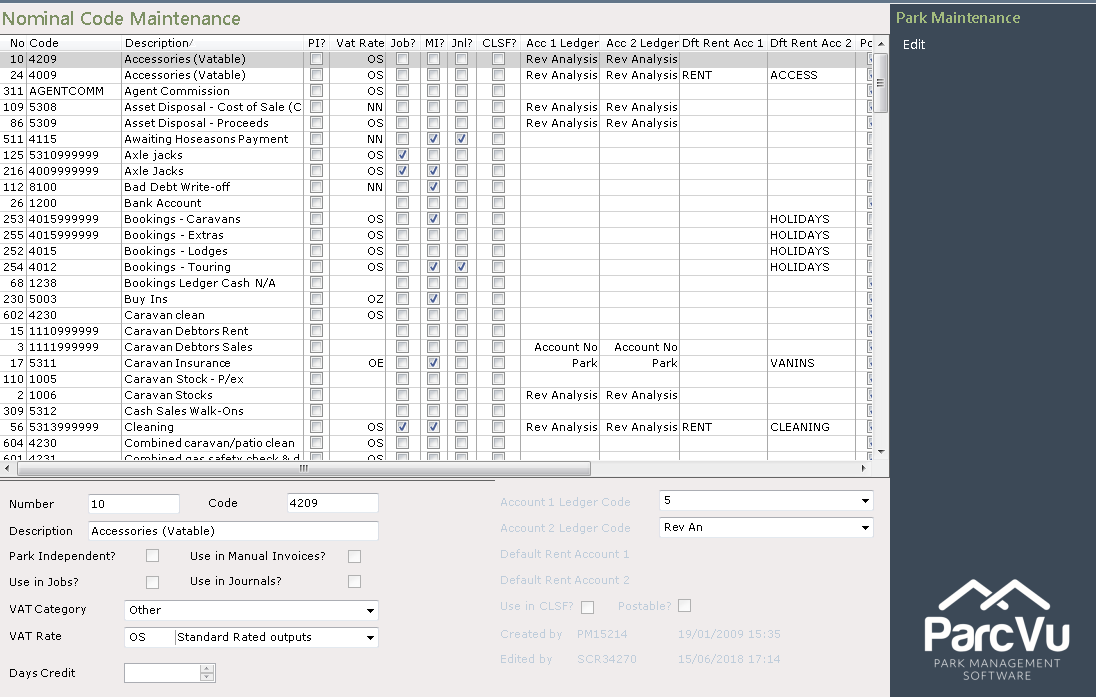Click the ParcVu logo
Screen dimensions: 1096x697
(997, 629)
